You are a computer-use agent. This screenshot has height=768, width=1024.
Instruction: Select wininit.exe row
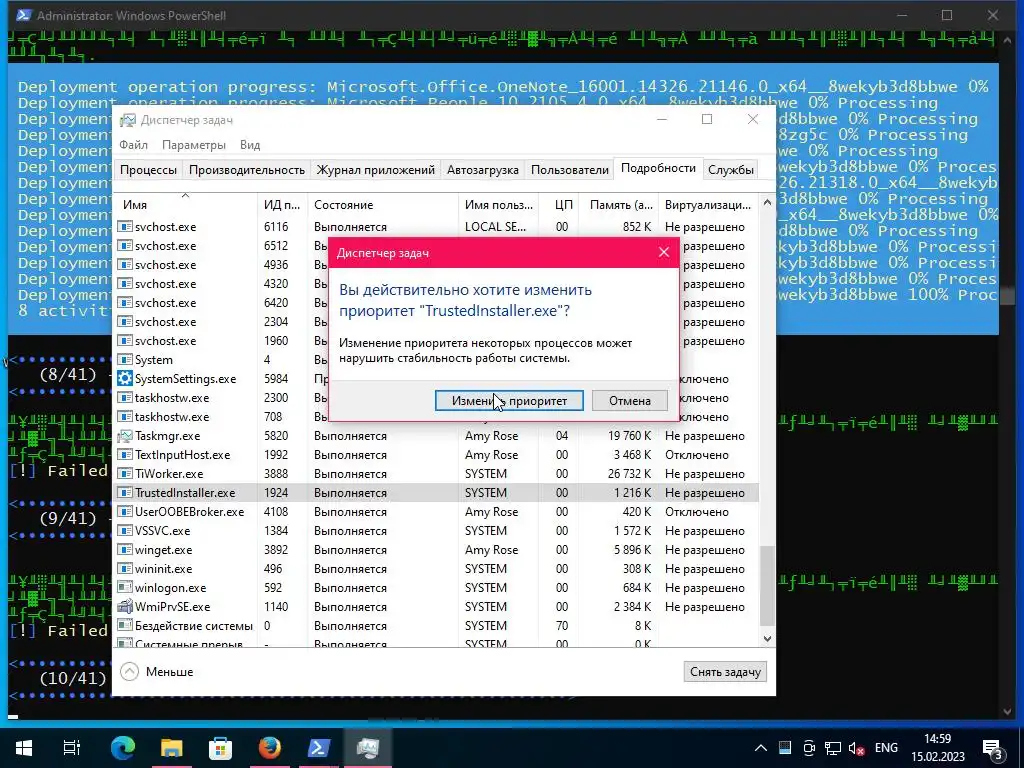(436, 569)
